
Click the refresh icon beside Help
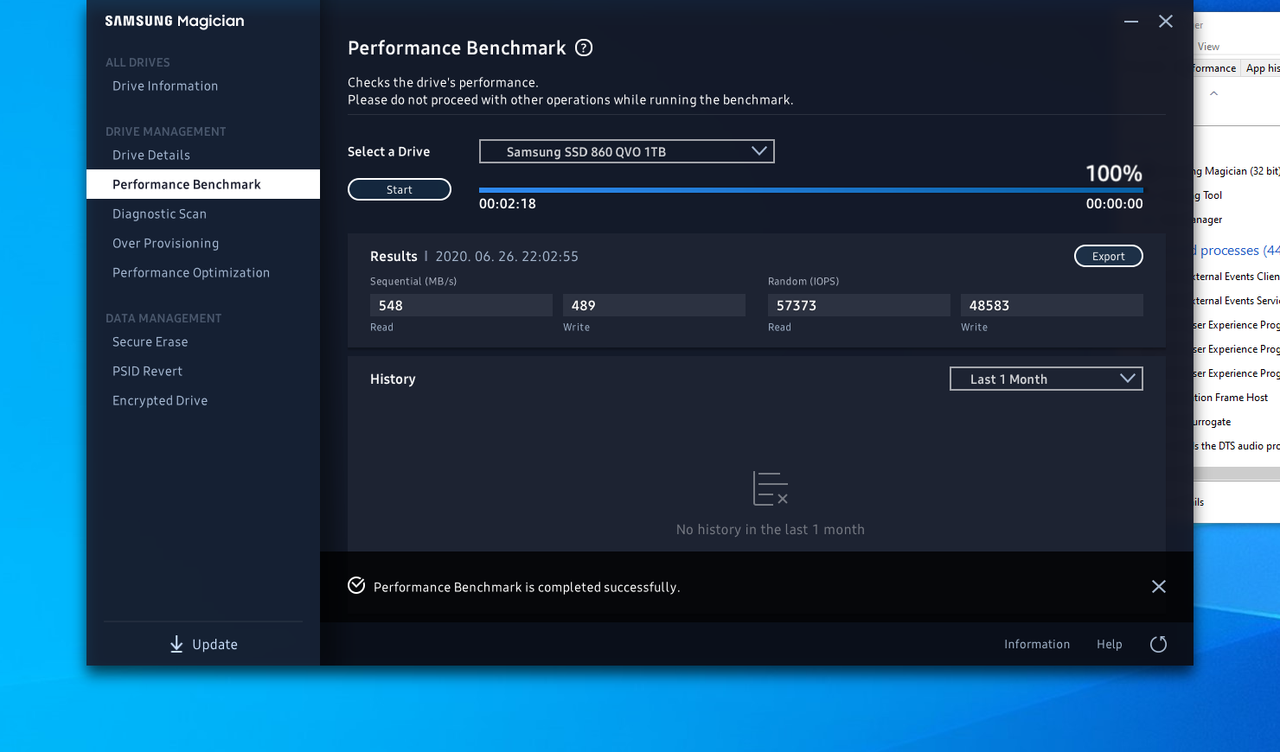(1158, 644)
